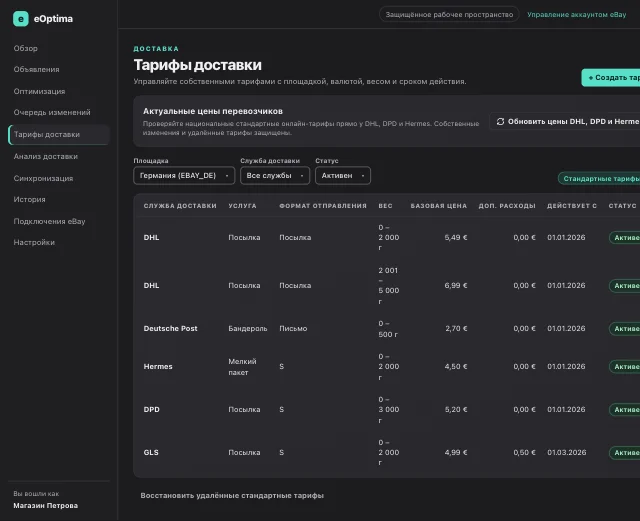Image resolution: width=640 pixels, height=521 pixels.
Task: Click the Активен status badge for GLS row
Action: [625, 453]
